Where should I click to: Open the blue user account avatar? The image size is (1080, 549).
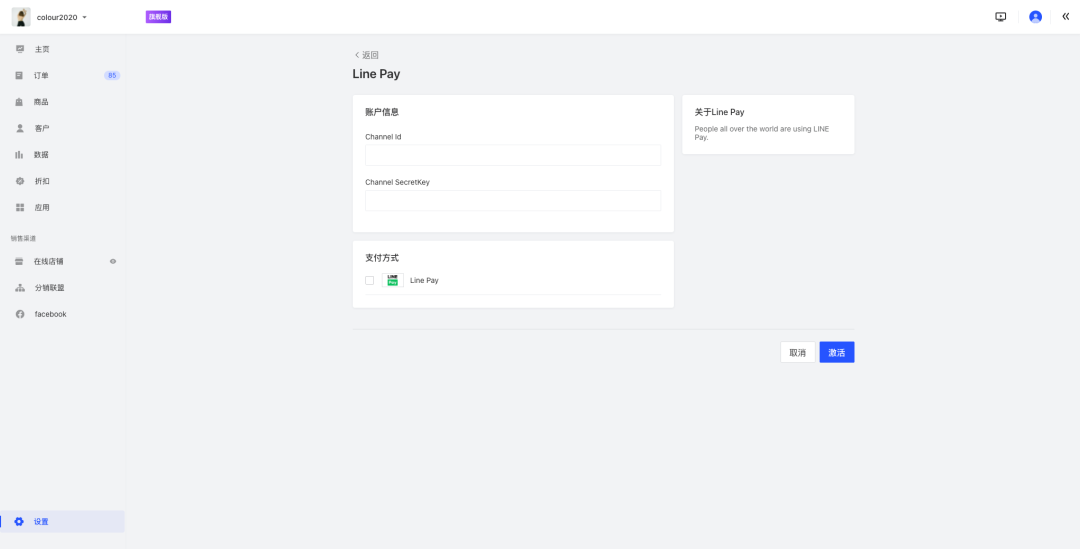tap(1035, 17)
